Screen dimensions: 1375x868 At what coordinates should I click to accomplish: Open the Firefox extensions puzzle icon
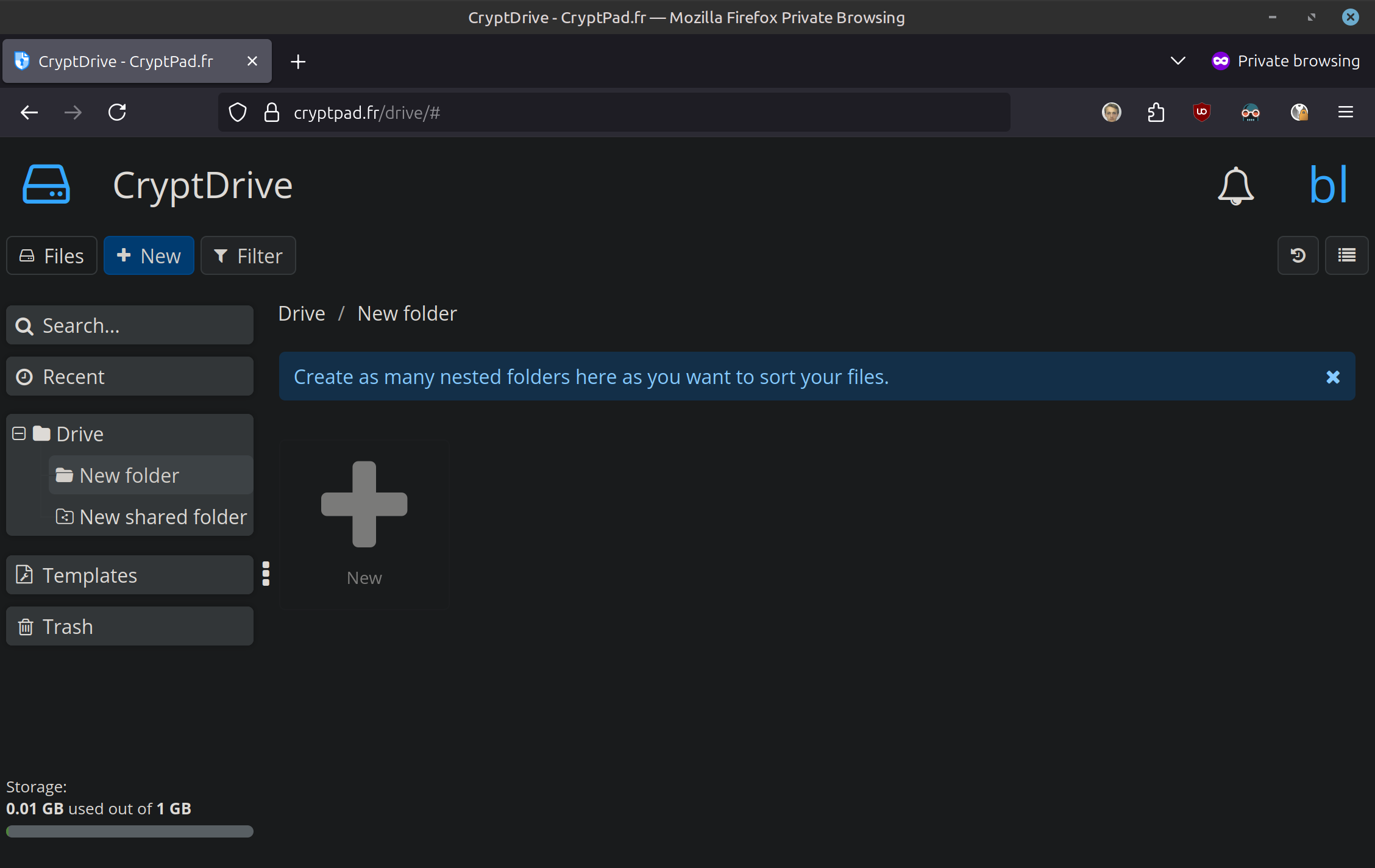1156,112
